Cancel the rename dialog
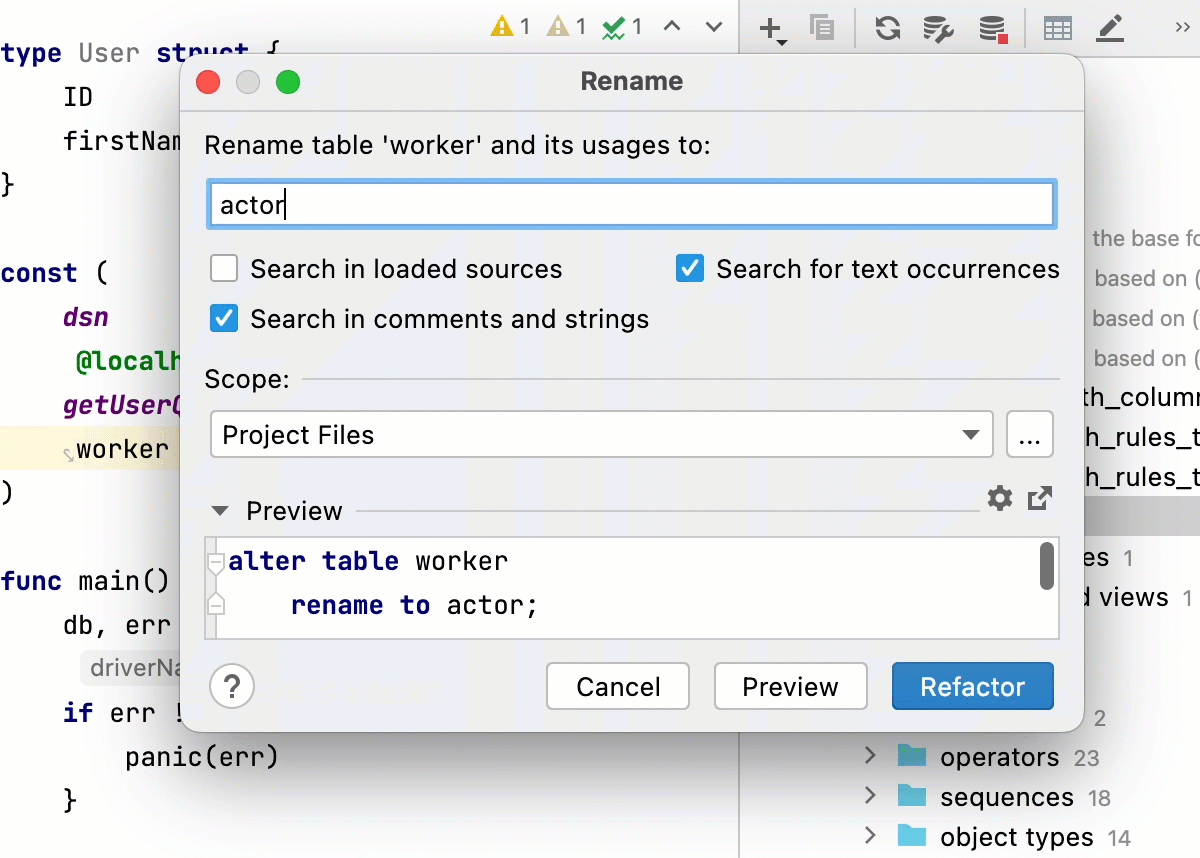Screen dimensions: 1200x858 (617, 686)
